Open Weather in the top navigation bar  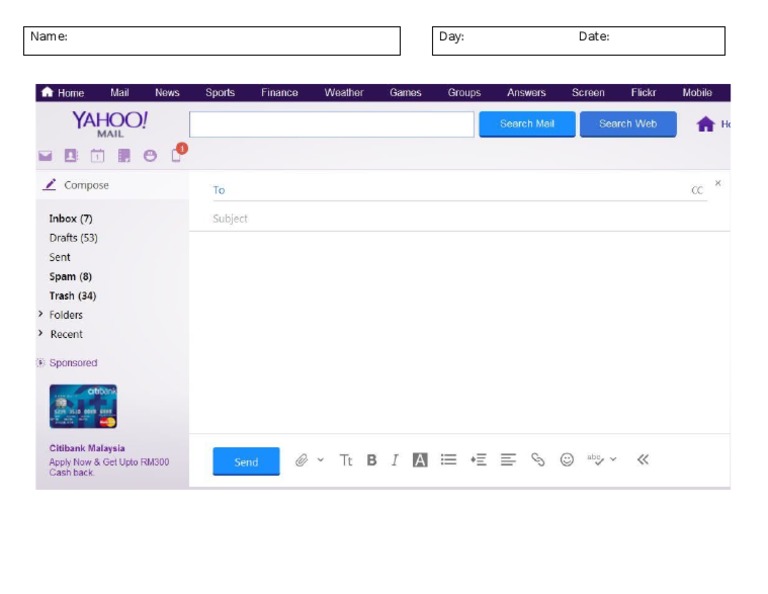coord(344,93)
